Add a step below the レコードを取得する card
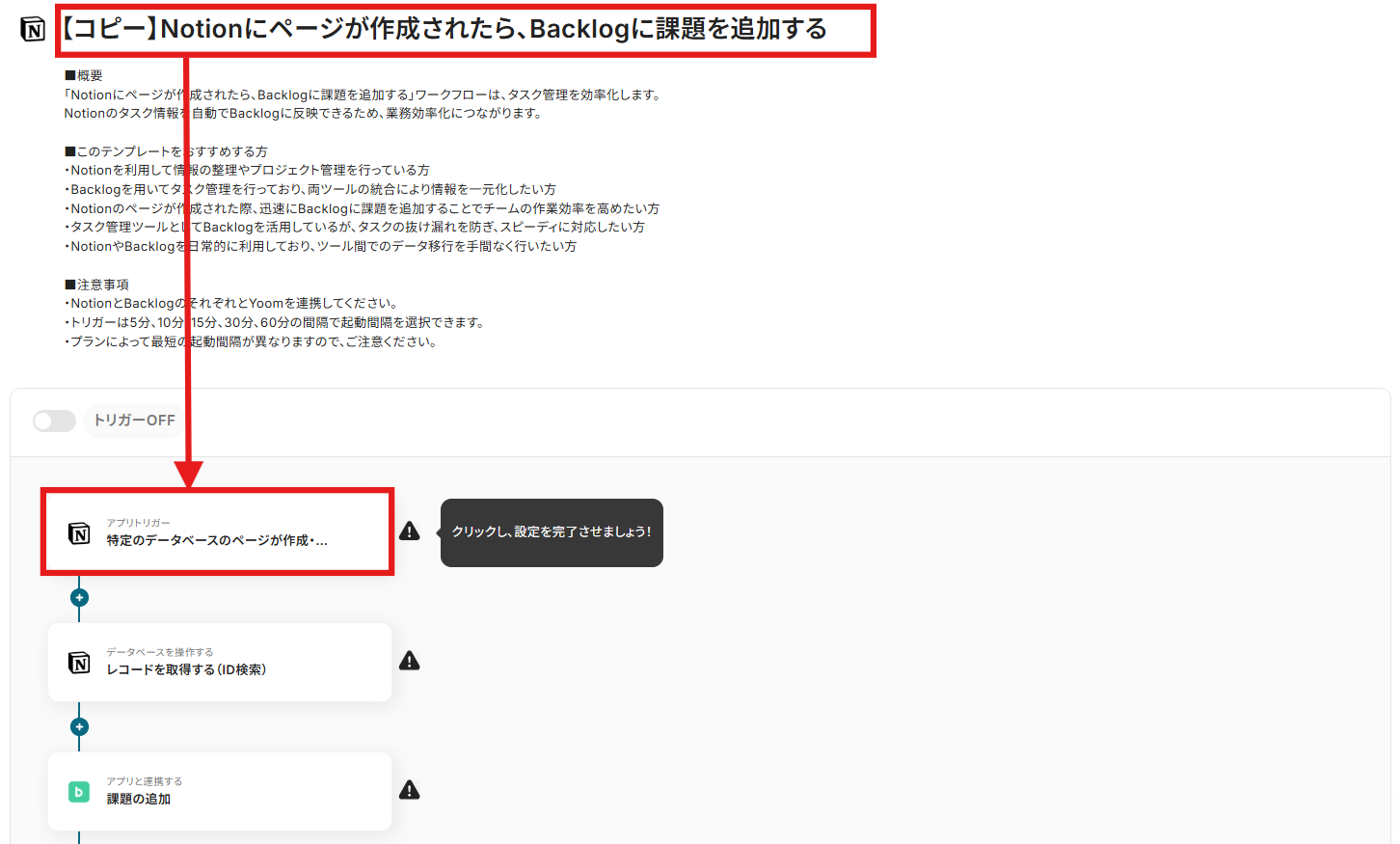Screen dimensions: 1400x844 [x=79, y=727]
